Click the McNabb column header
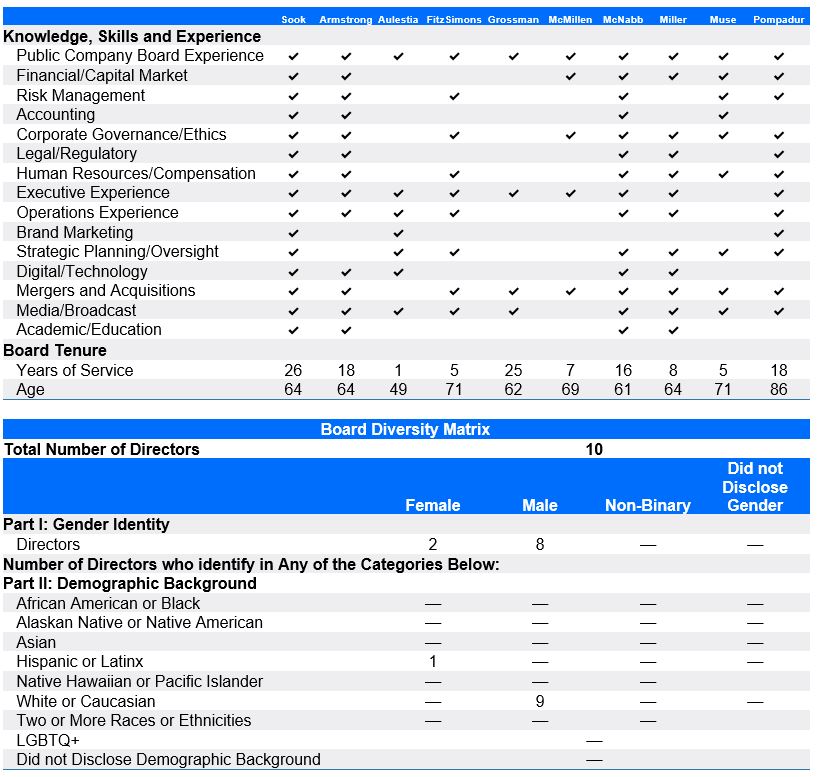Image resolution: width=818 pixels, height=777 pixels. [623, 20]
